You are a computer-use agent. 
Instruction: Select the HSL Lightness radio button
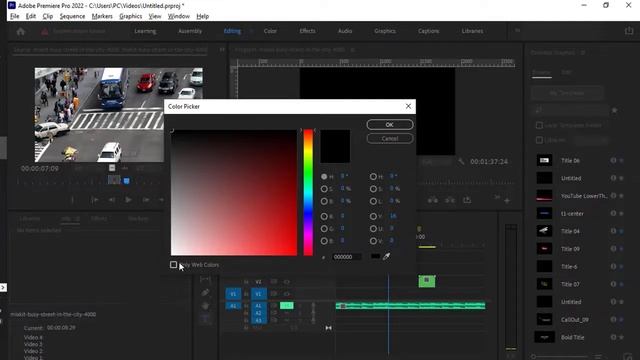[373, 201]
